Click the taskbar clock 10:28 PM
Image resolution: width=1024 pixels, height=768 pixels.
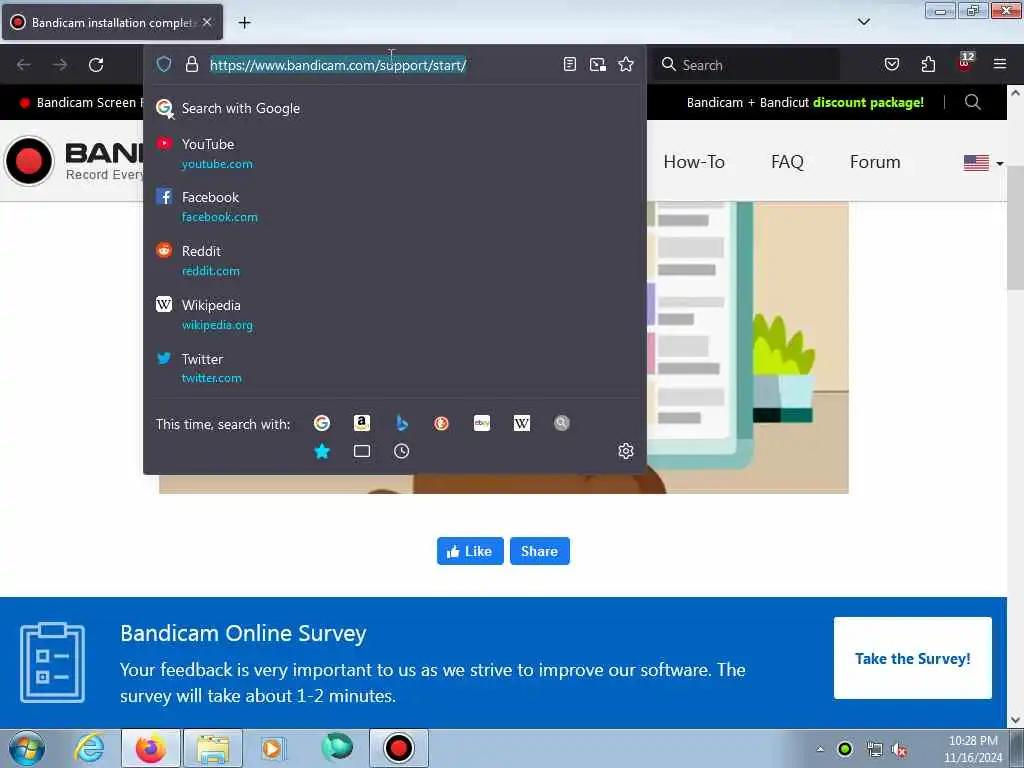click(972, 741)
